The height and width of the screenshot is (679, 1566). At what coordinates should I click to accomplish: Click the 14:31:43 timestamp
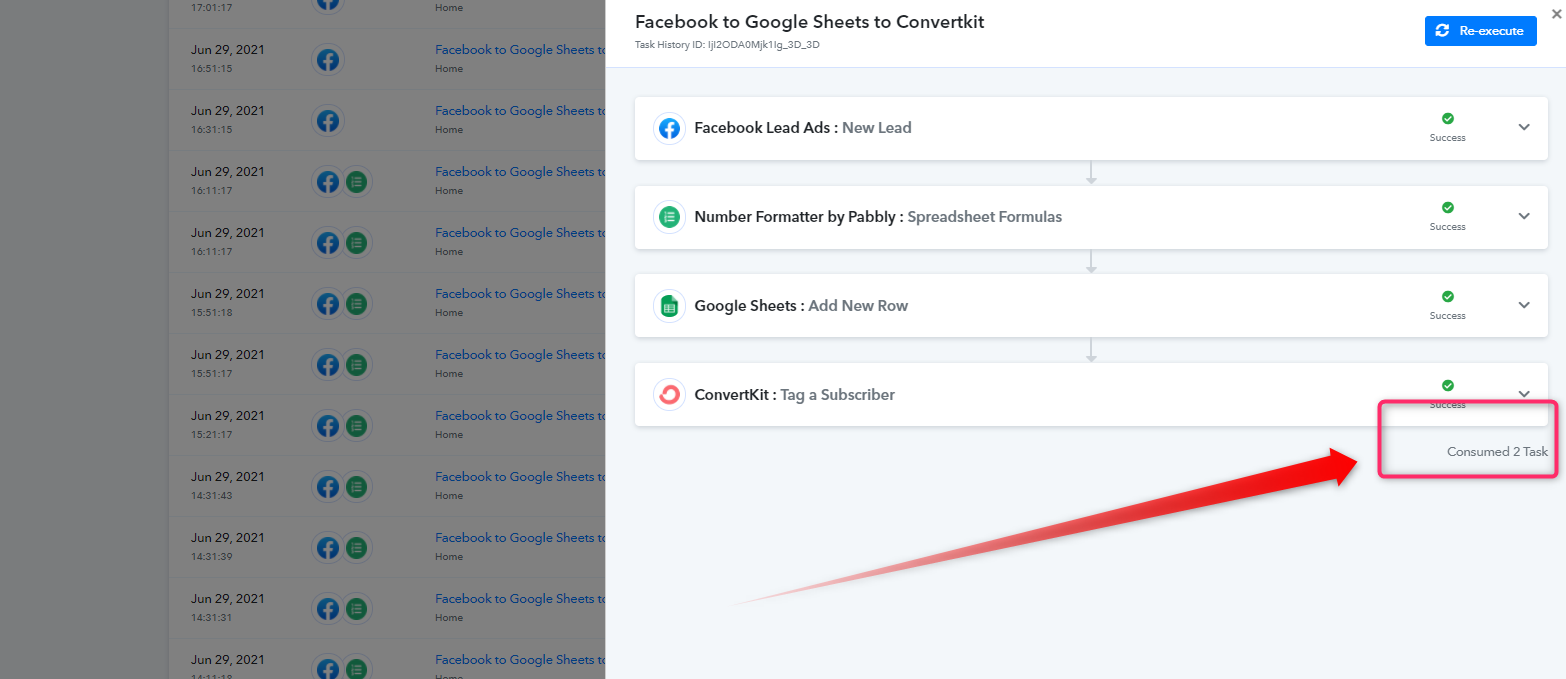click(212, 496)
